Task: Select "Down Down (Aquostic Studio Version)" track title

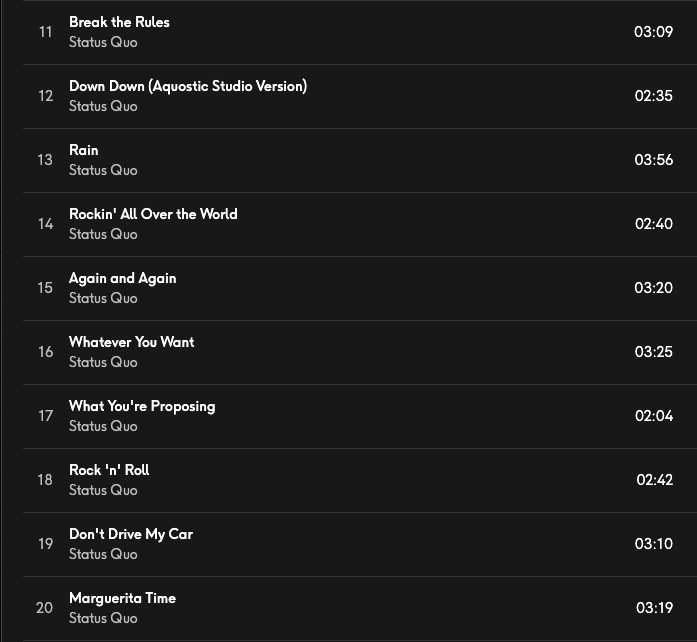Action: (188, 86)
